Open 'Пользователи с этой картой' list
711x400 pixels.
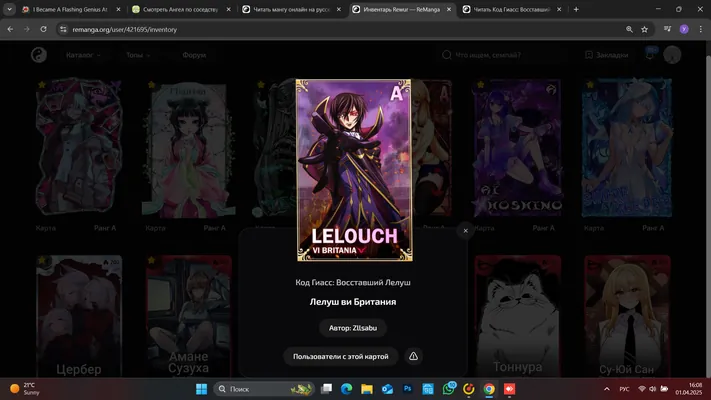341,356
